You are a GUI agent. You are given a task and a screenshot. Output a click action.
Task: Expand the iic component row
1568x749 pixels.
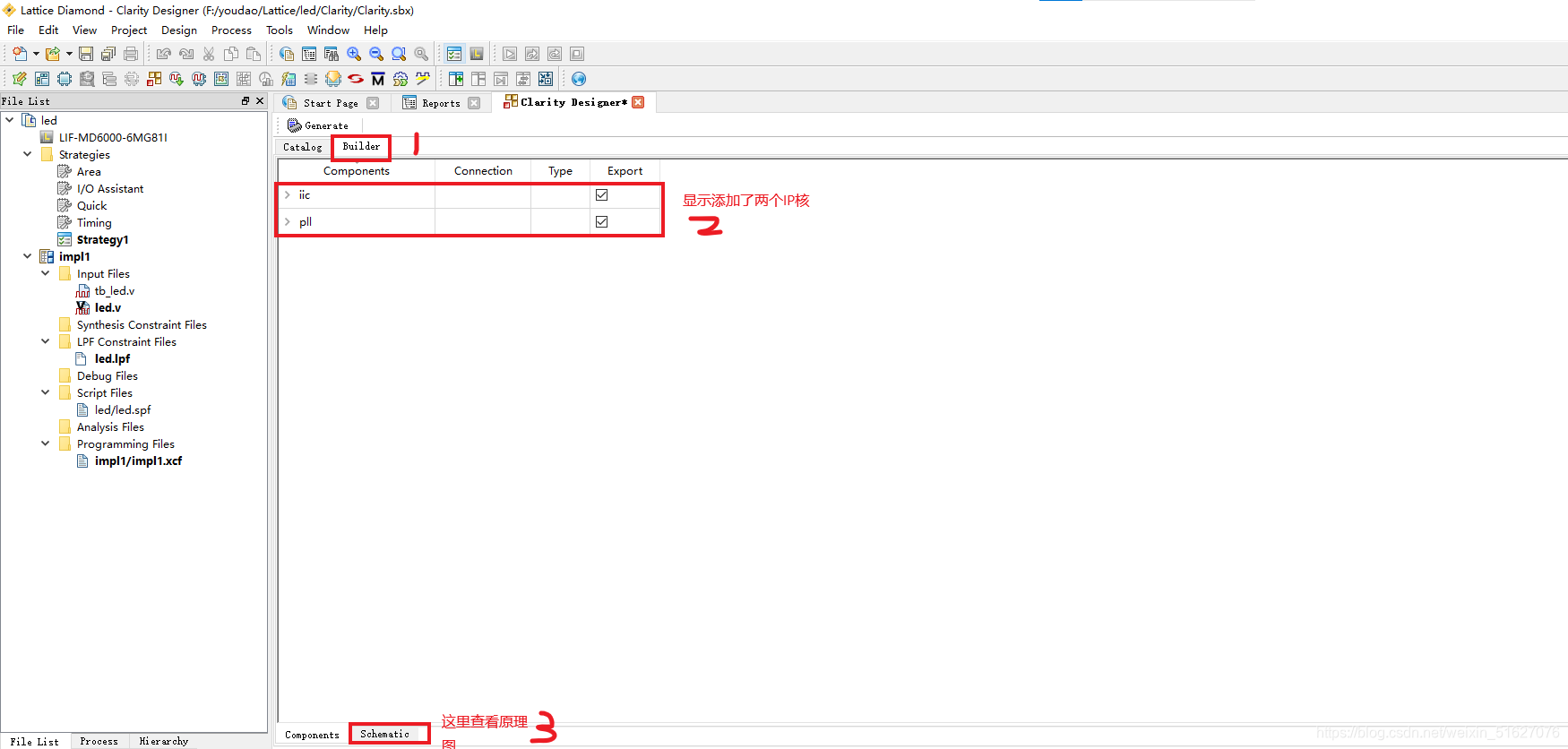click(x=288, y=194)
